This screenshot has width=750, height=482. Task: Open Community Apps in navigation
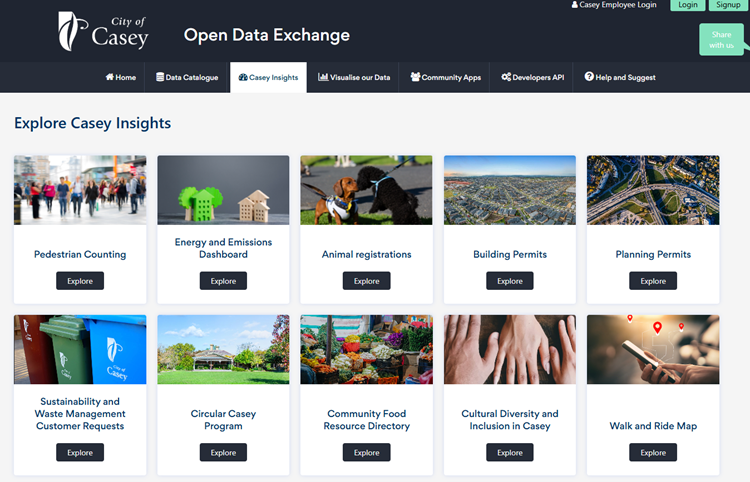tap(446, 77)
